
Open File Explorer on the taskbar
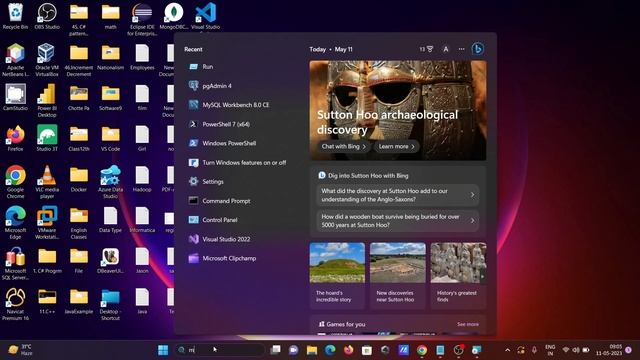click(x=312, y=350)
